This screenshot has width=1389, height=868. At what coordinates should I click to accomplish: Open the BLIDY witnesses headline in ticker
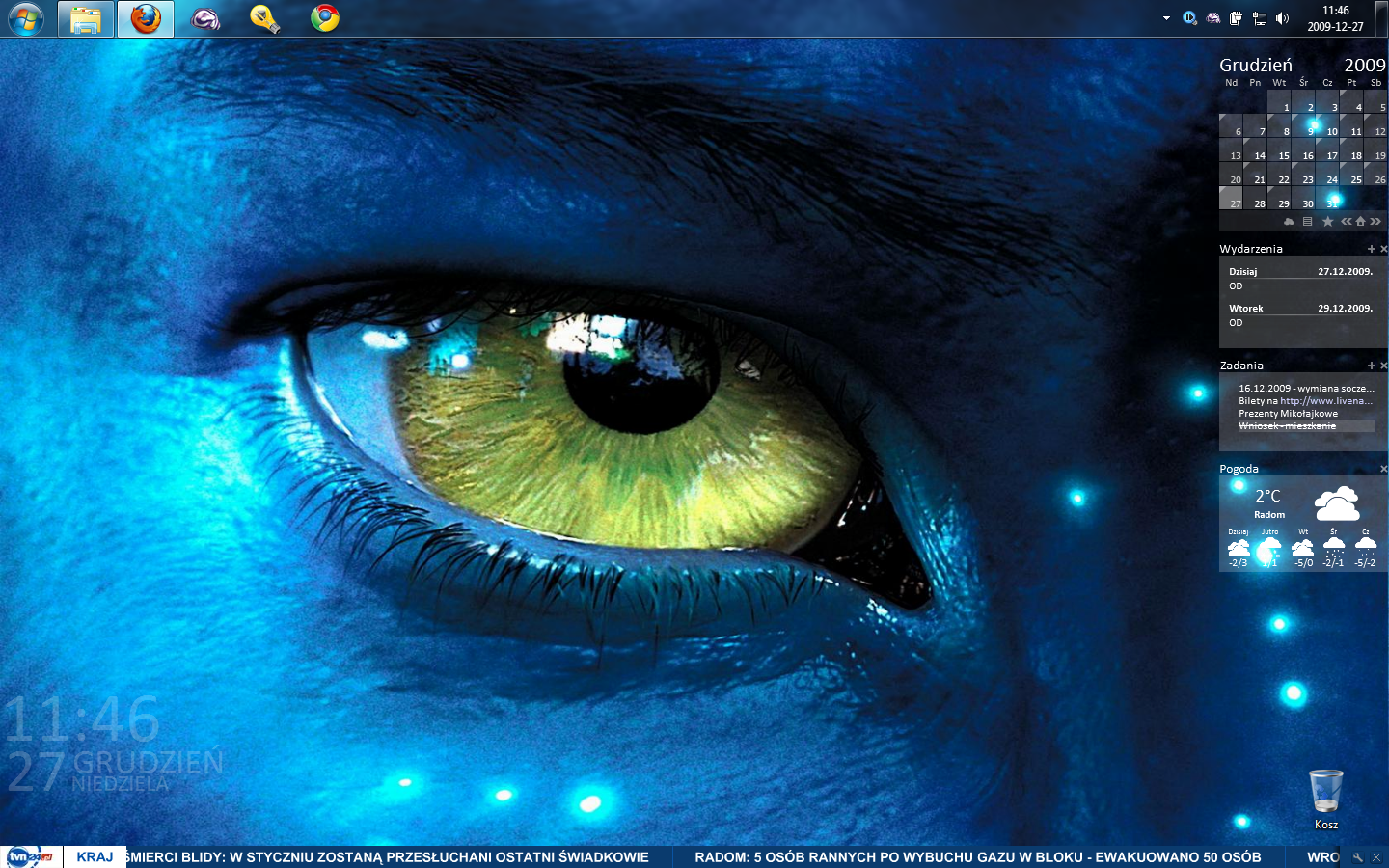tap(388, 856)
